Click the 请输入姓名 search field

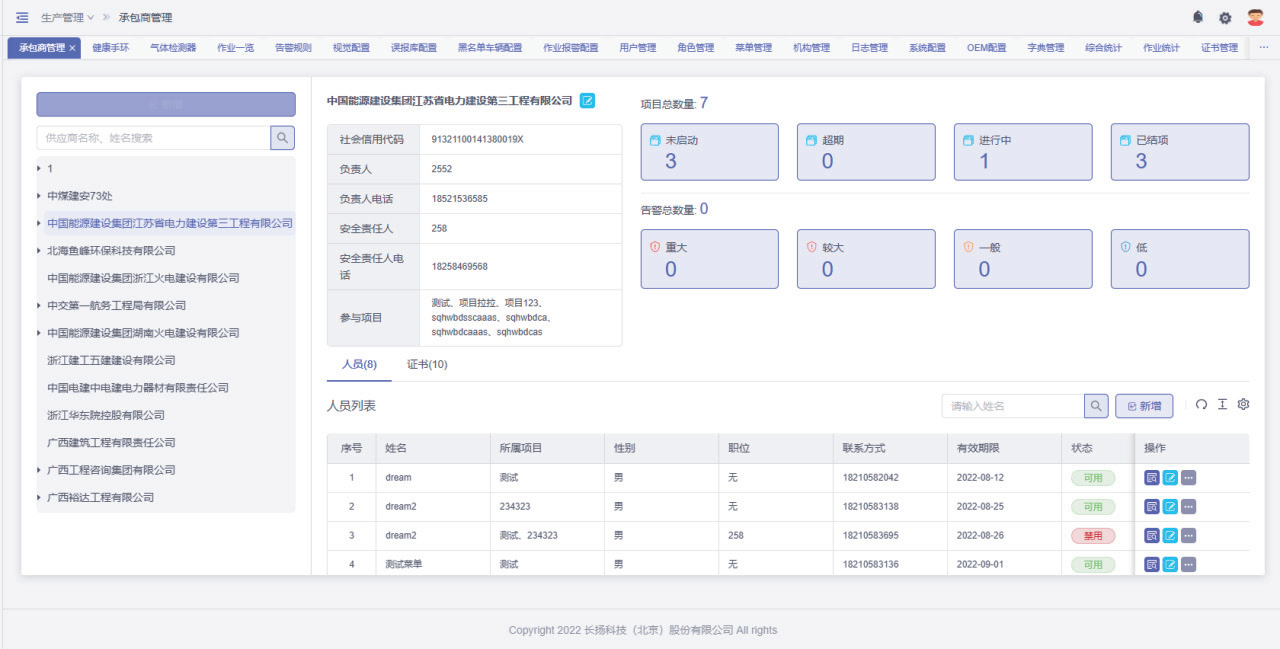[x=1012, y=406]
